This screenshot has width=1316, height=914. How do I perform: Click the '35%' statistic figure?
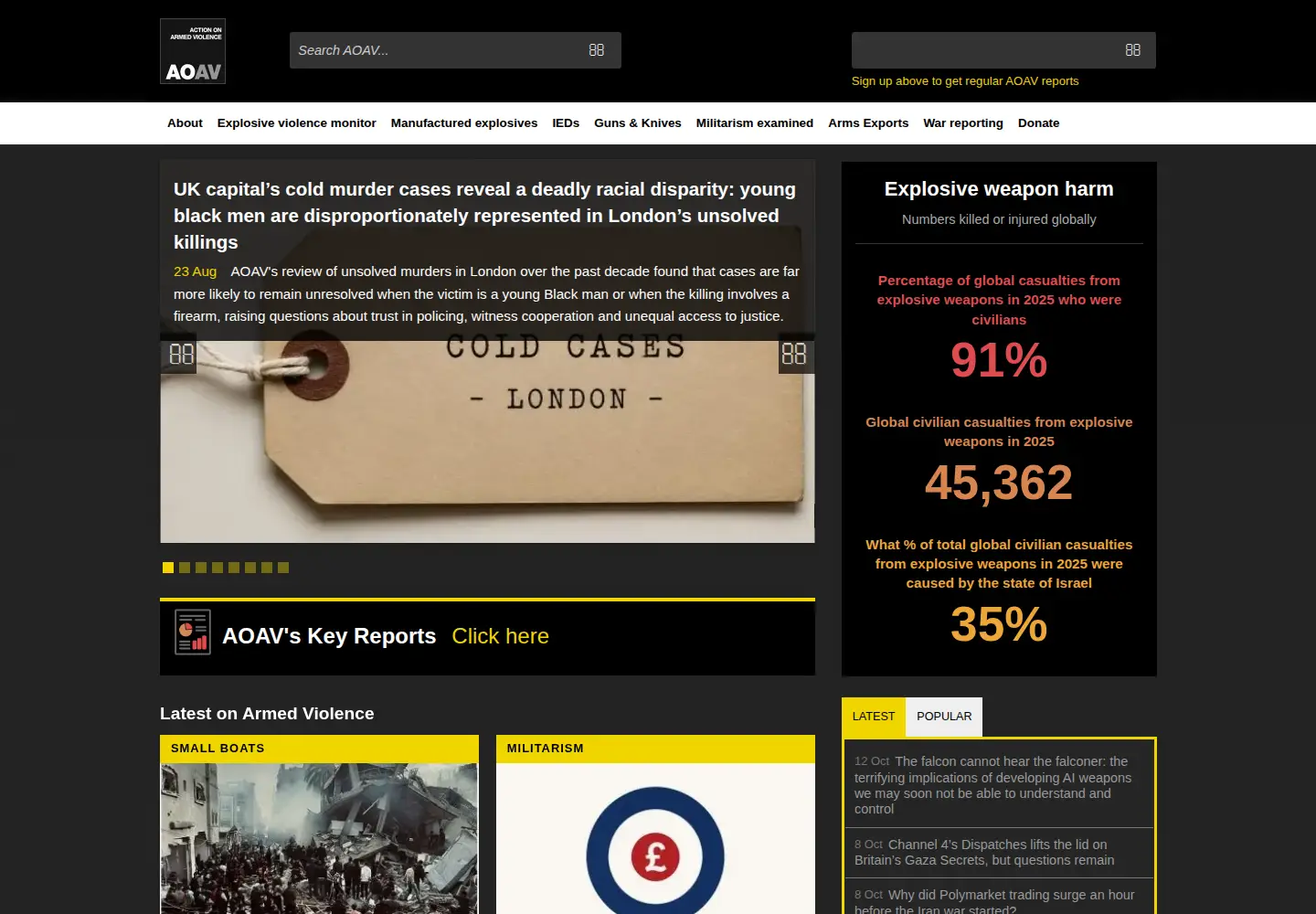click(999, 625)
